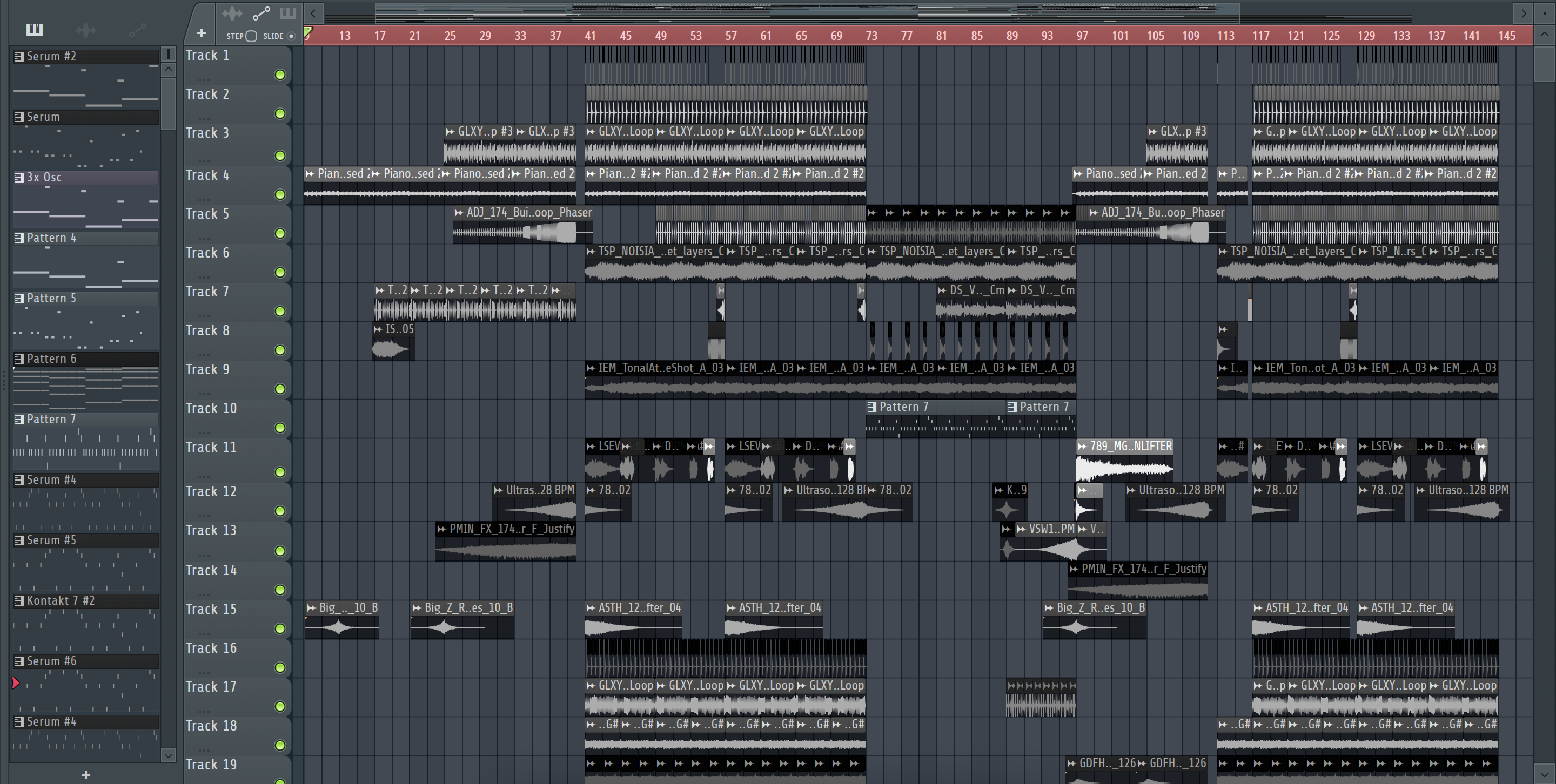Viewport: 1556px width, 784px height.
Task: Jump to bar 97 on the timeline ruler
Action: (1082, 36)
